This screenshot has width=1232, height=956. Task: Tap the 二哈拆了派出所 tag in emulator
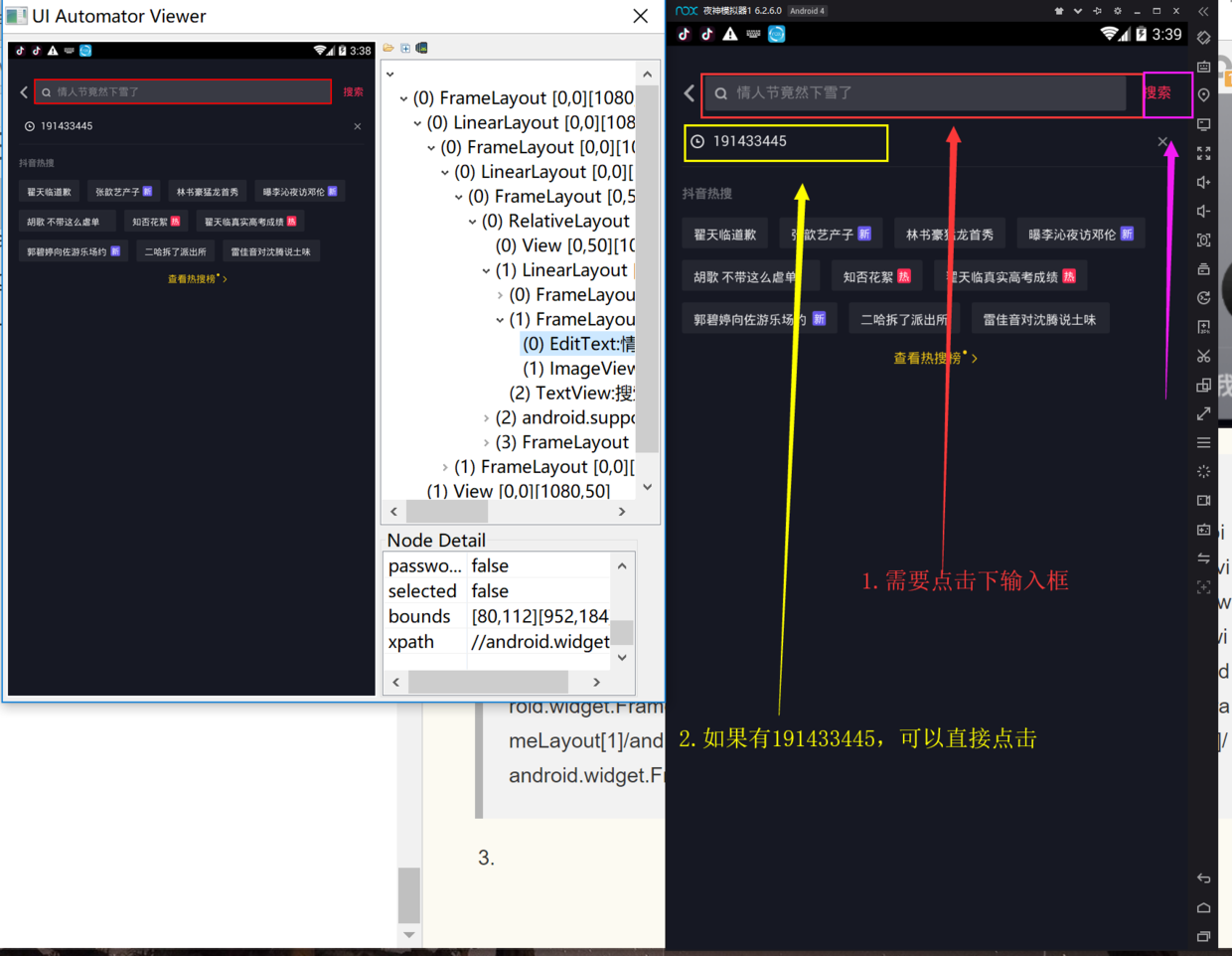(x=904, y=320)
